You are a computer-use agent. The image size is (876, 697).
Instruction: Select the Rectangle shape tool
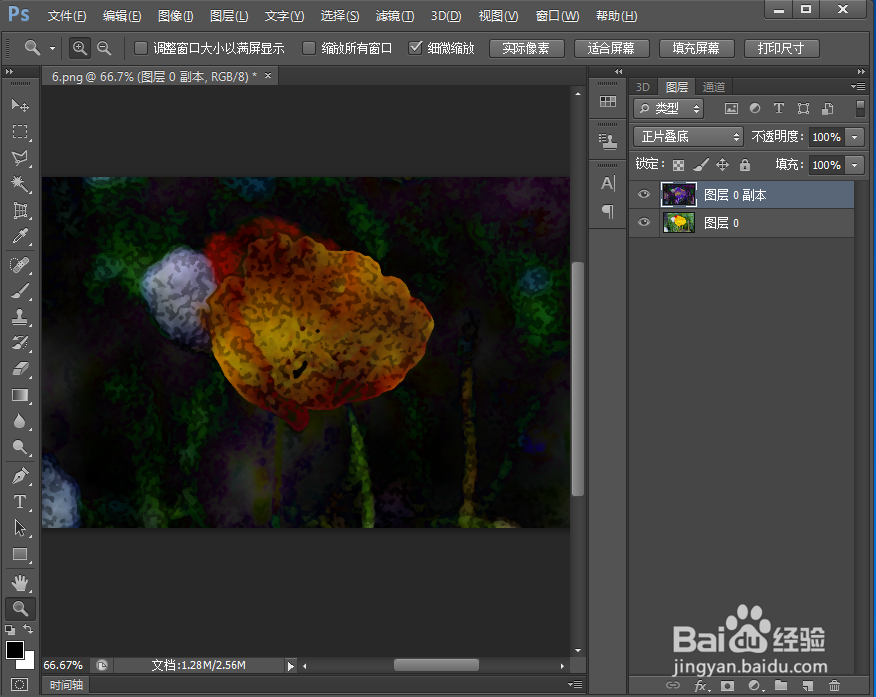20,554
